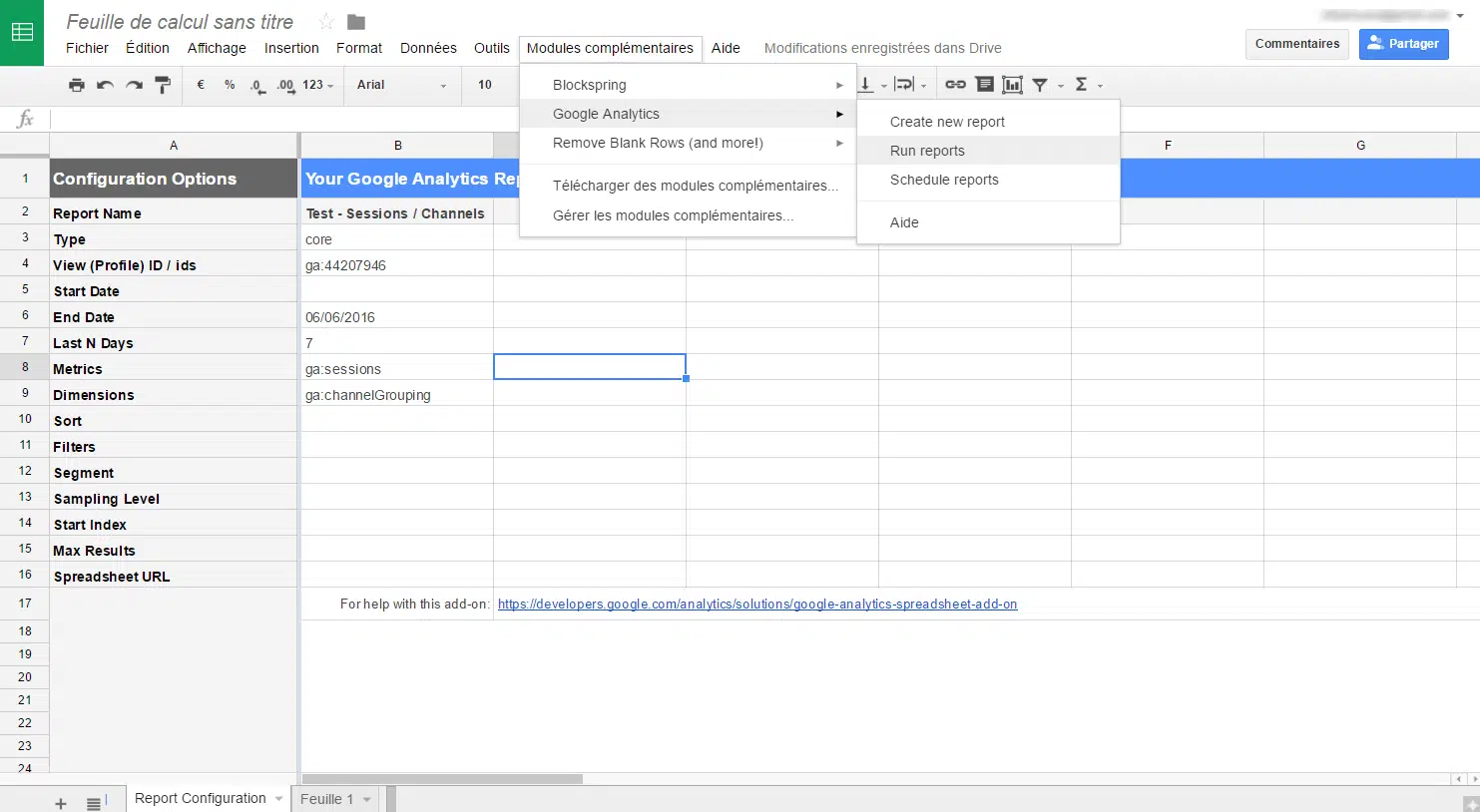The width and height of the screenshot is (1480, 812).
Task: Insert a link using chain icon
Action: pos(955,85)
